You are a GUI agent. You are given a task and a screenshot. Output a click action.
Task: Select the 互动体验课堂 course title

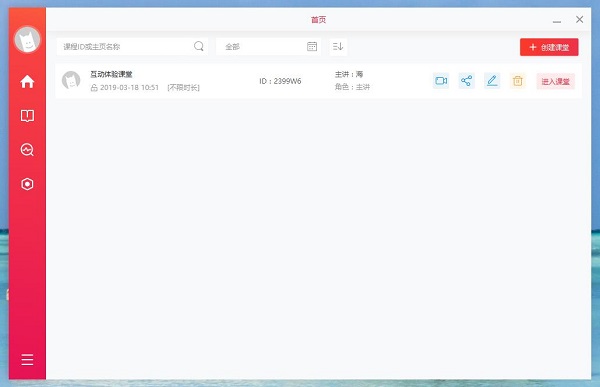tap(111, 74)
